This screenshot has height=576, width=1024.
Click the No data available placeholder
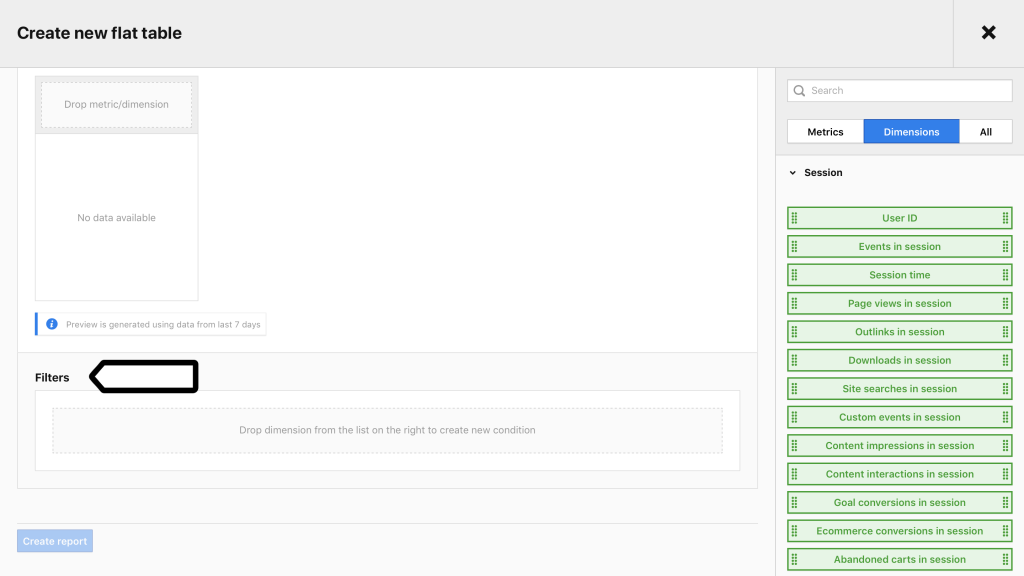click(116, 217)
